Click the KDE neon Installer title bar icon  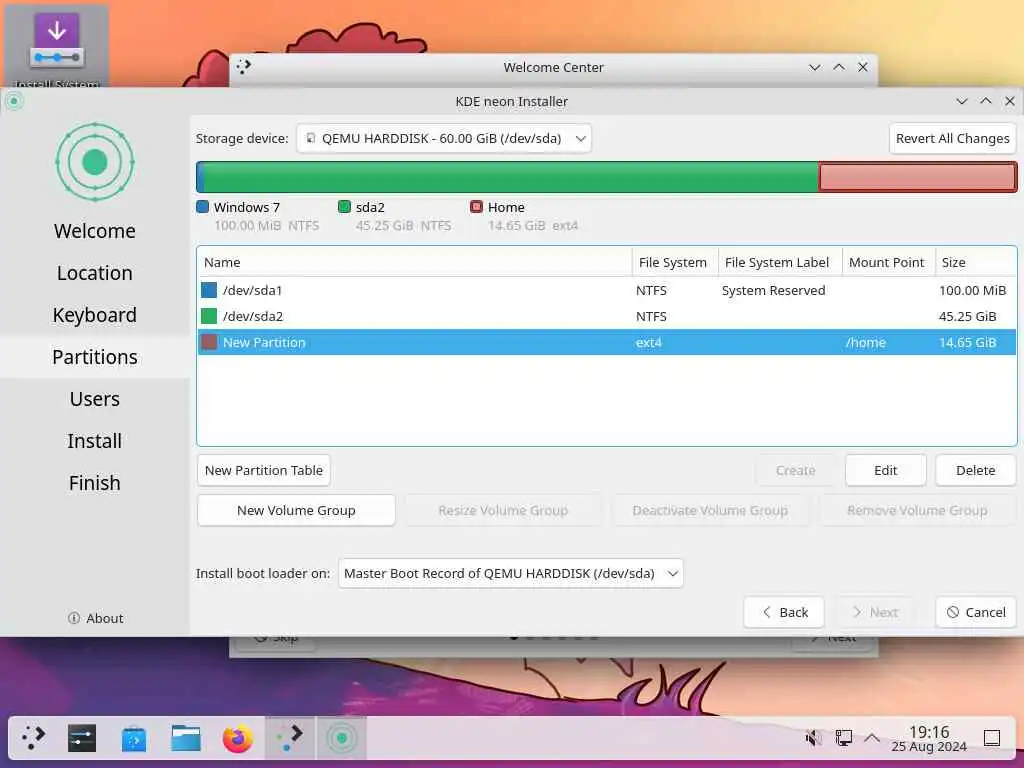pyautogui.click(x=14, y=101)
